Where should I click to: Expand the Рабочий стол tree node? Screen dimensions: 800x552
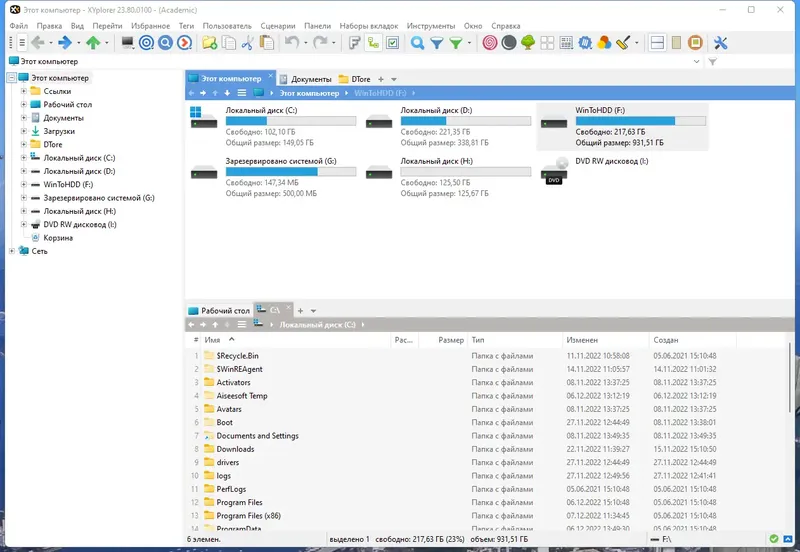[23, 105]
